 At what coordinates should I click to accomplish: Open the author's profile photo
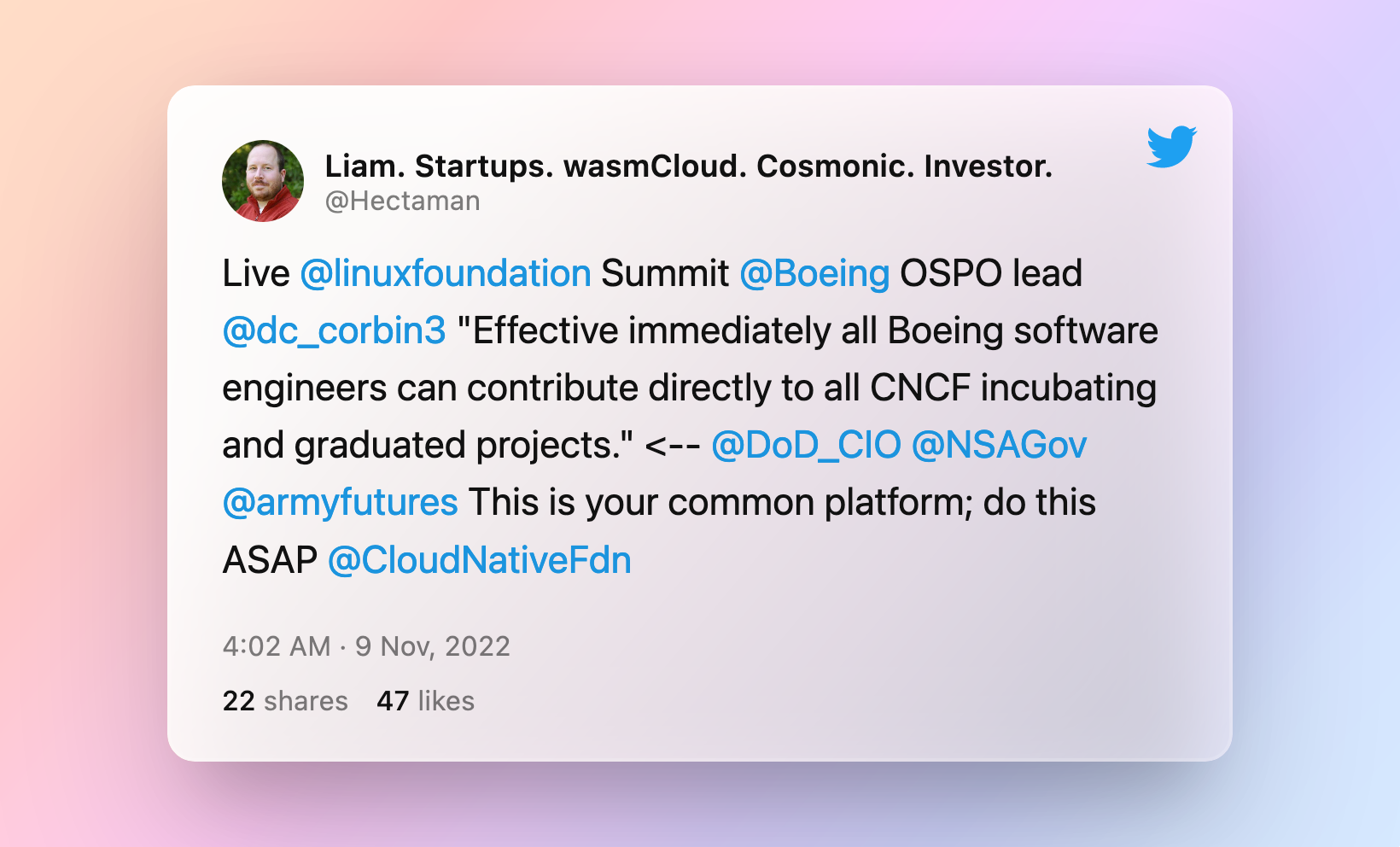[x=263, y=181]
